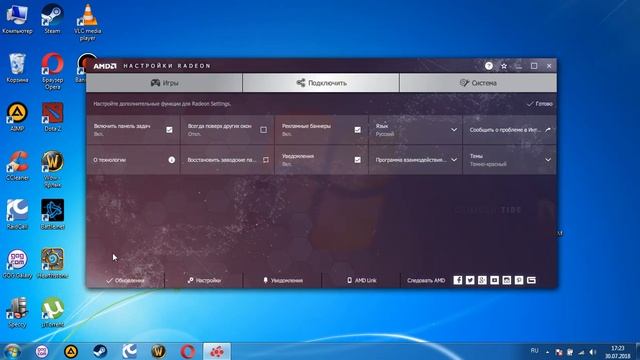This screenshot has width=640, height=360.
Task: Click the Radeon Settings taskbar button
Action: [x=217, y=351]
